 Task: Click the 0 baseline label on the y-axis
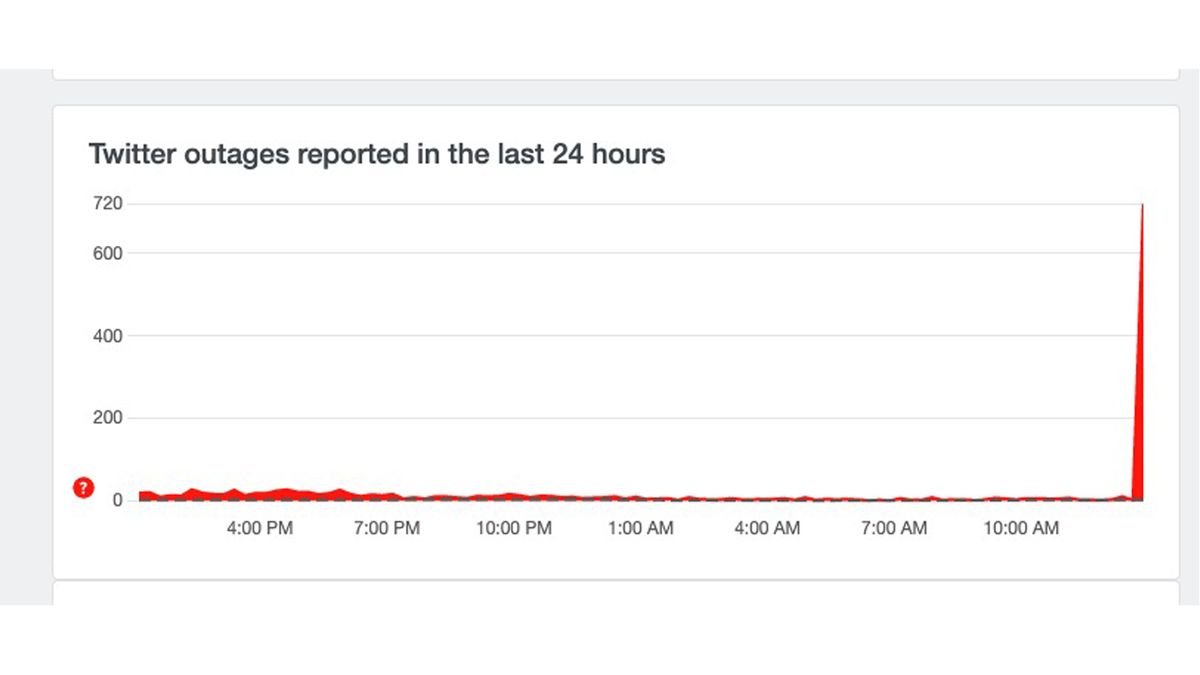click(118, 500)
